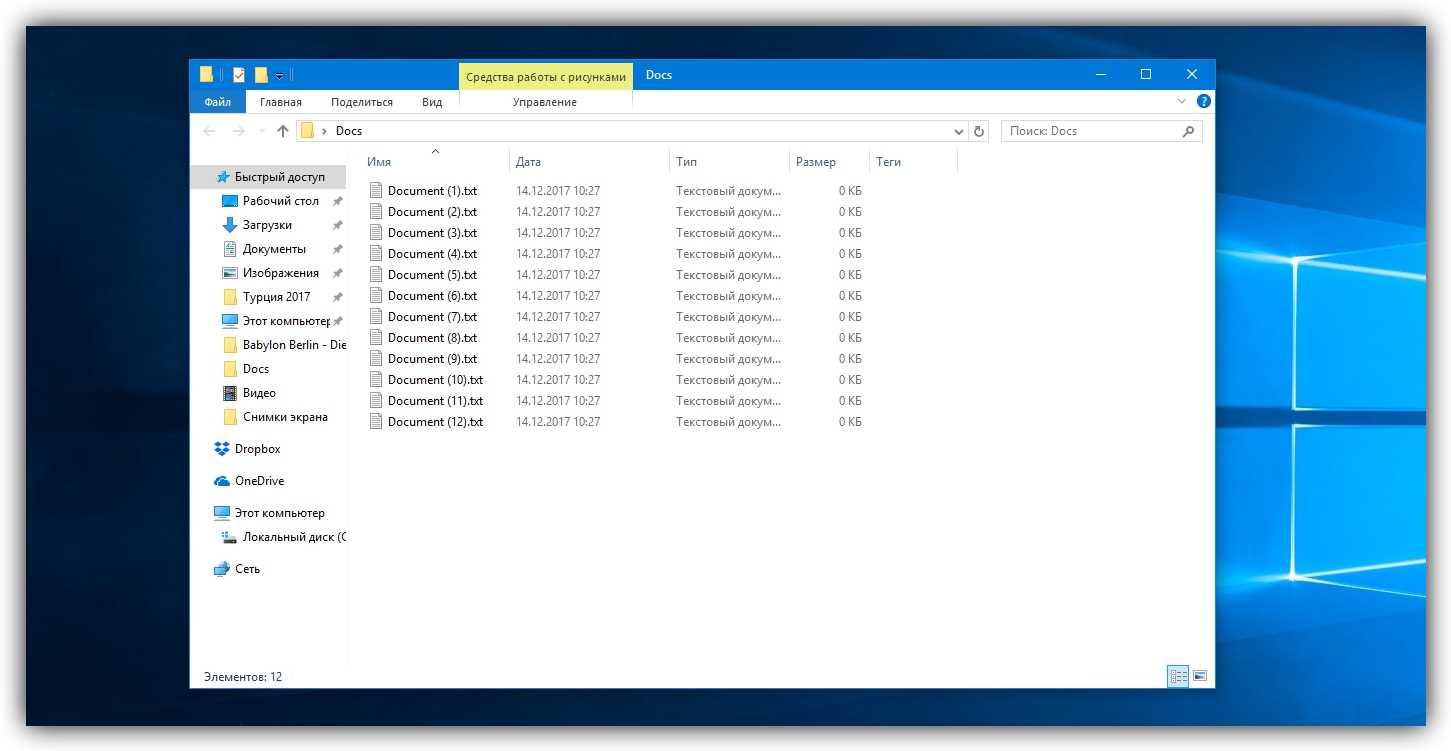
Task: Sort files by Размер column header
Action: click(815, 162)
